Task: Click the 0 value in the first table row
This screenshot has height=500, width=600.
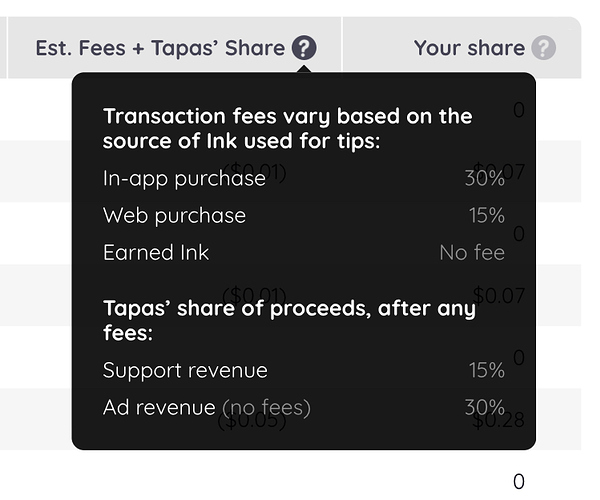Action: coord(519,110)
